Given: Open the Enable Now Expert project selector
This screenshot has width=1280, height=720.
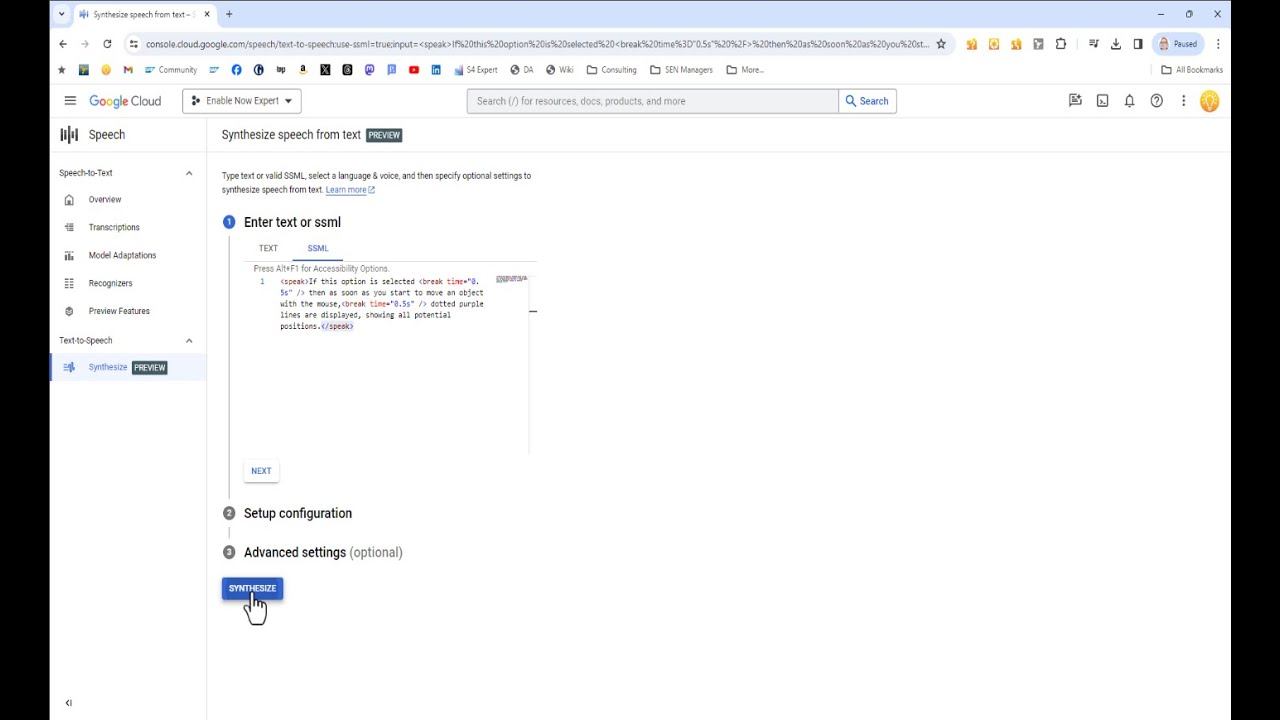Looking at the screenshot, I should pyautogui.click(x=241, y=101).
